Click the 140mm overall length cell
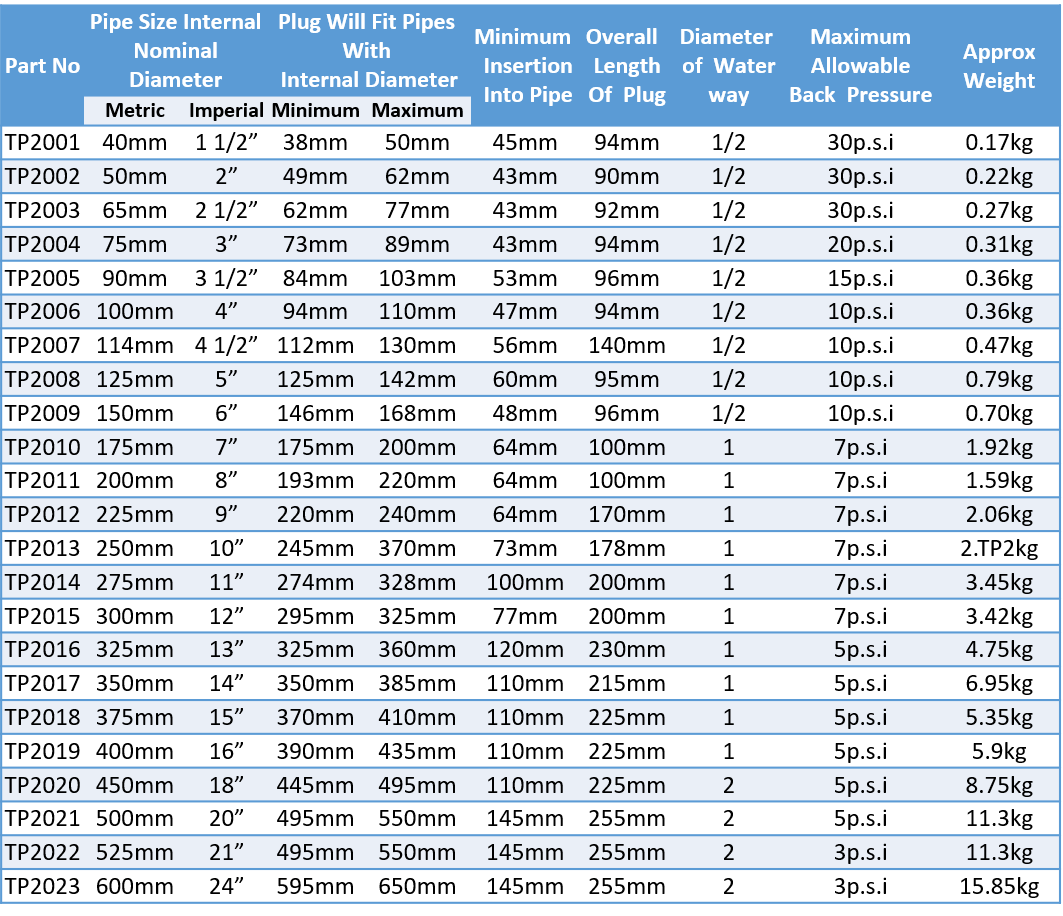Screen dimensions: 1063x916 point(626,345)
